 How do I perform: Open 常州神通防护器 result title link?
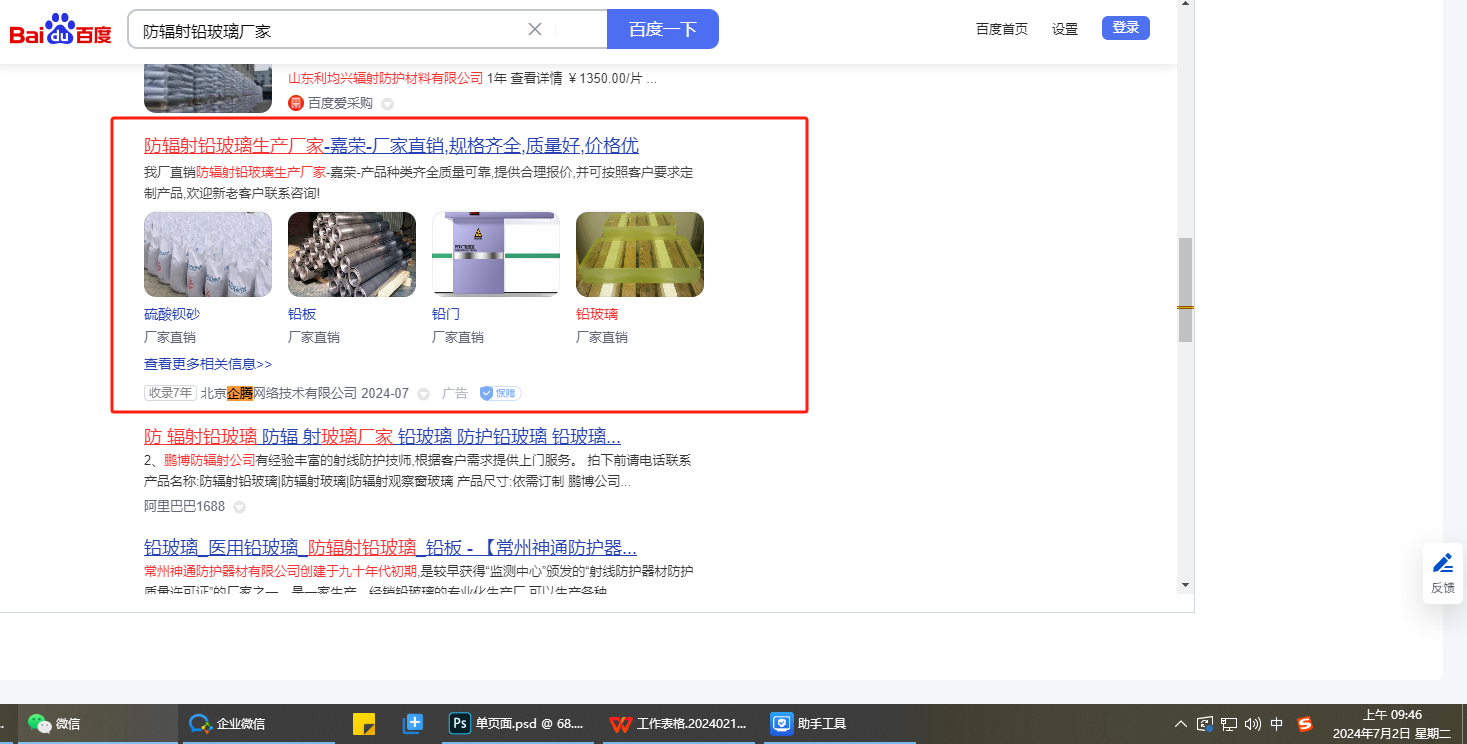(x=391, y=548)
